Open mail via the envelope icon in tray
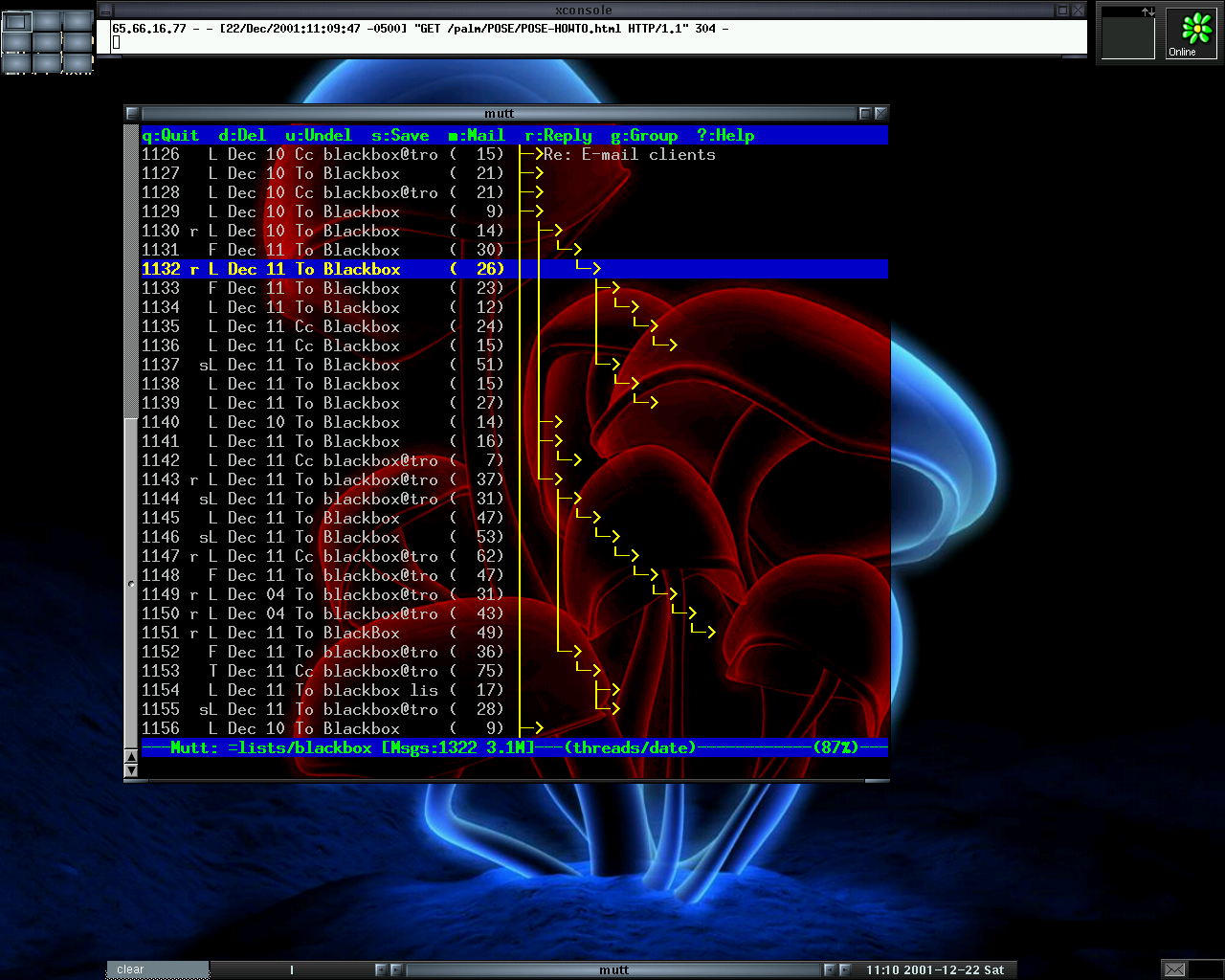Screen dimensions: 1225x980 (x=1175, y=969)
